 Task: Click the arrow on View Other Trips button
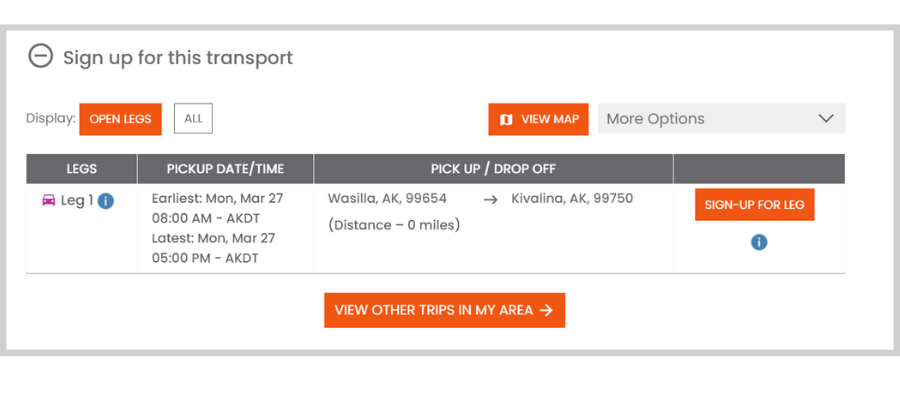coord(547,310)
